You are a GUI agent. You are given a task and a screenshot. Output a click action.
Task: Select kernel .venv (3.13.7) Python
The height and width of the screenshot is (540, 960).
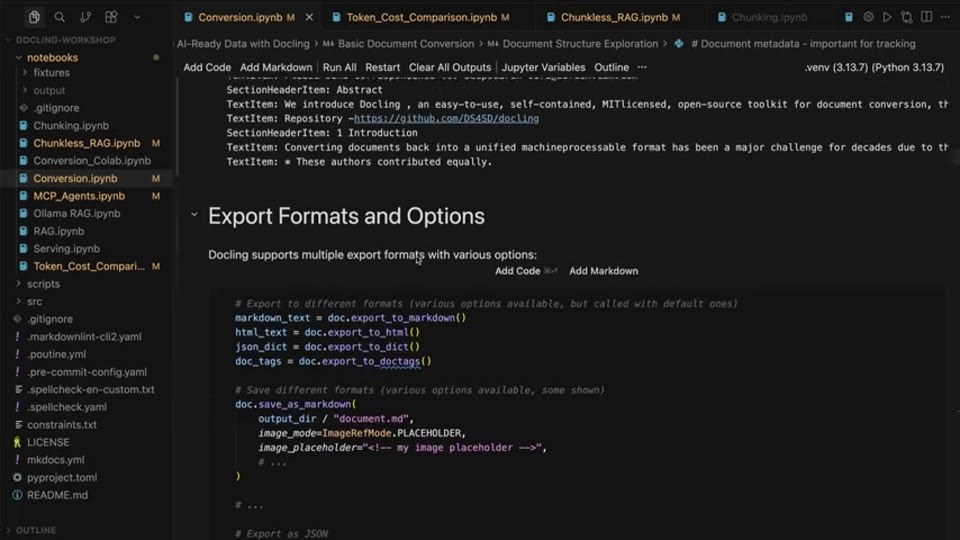click(x=874, y=67)
